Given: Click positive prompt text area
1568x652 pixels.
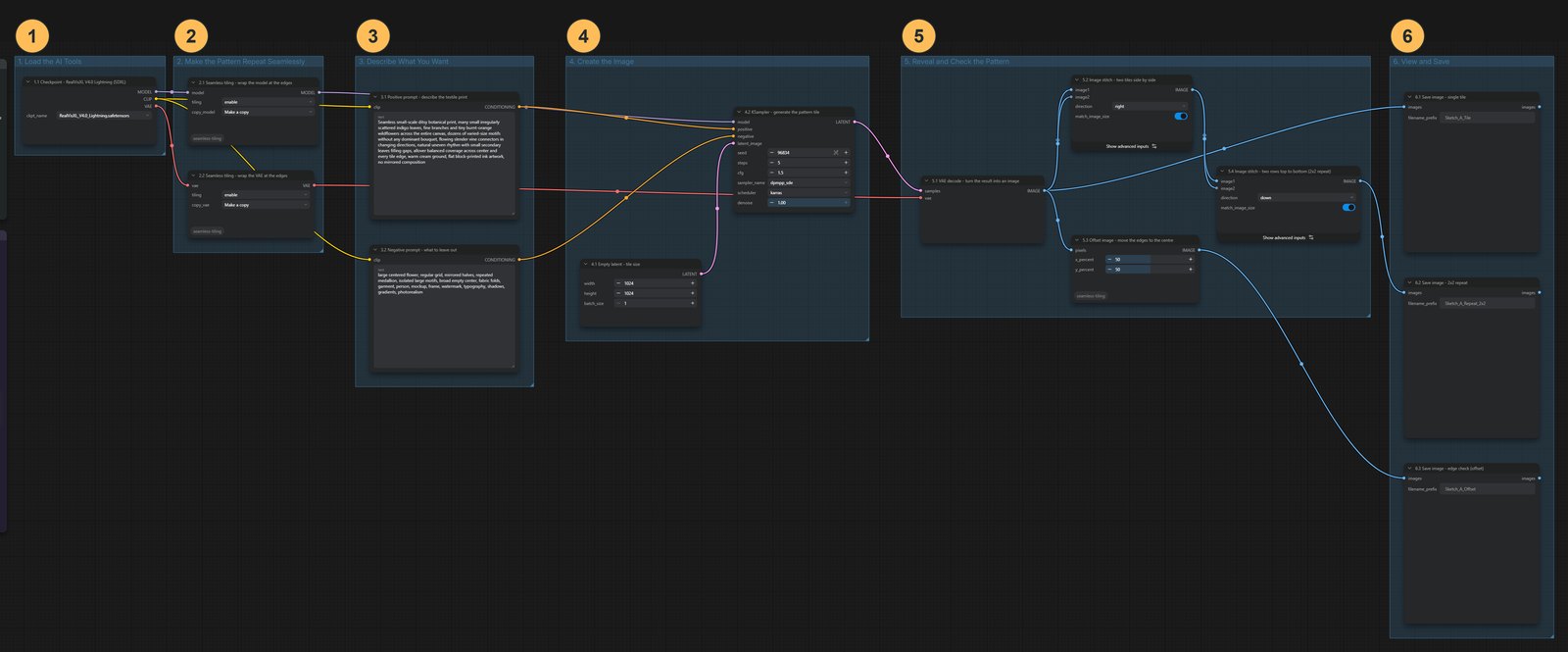Looking at the screenshot, I should 443,164.
